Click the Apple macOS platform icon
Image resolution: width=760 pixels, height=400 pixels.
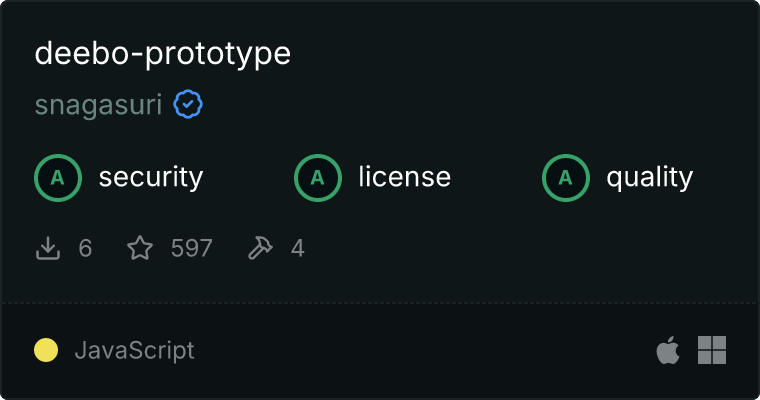[668, 350]
